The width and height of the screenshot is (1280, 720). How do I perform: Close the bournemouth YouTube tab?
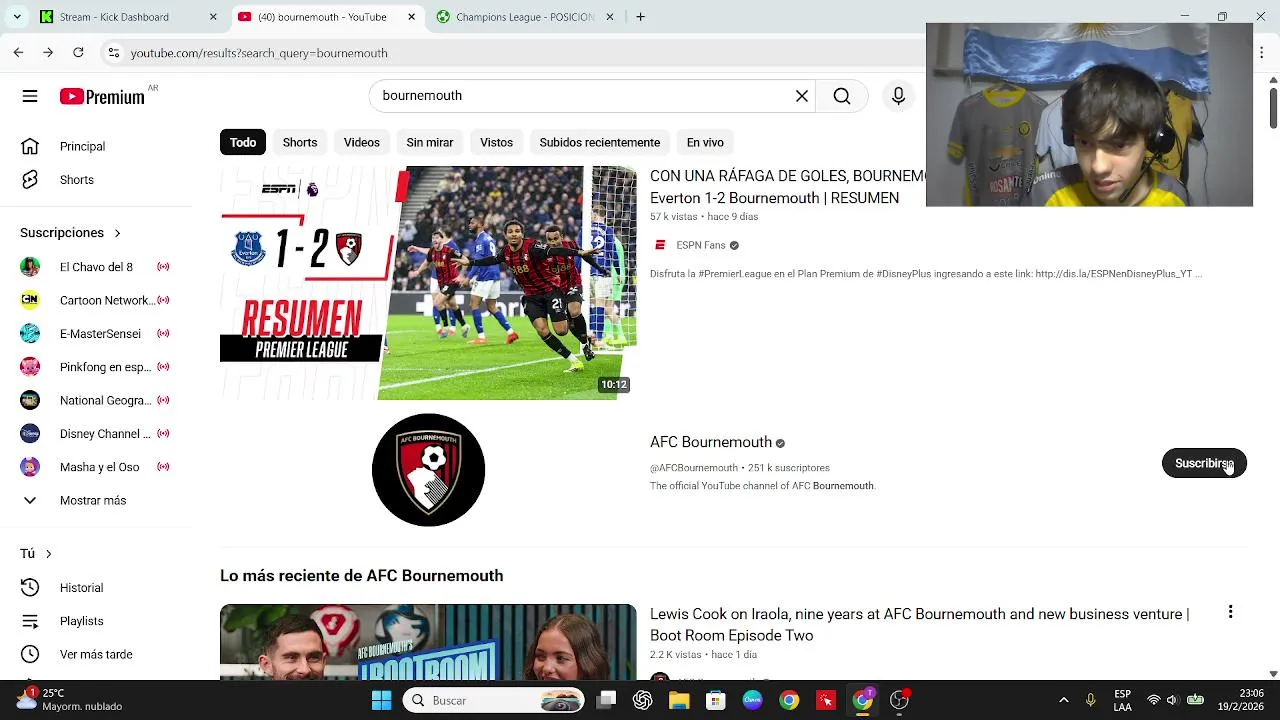[411, 17]
